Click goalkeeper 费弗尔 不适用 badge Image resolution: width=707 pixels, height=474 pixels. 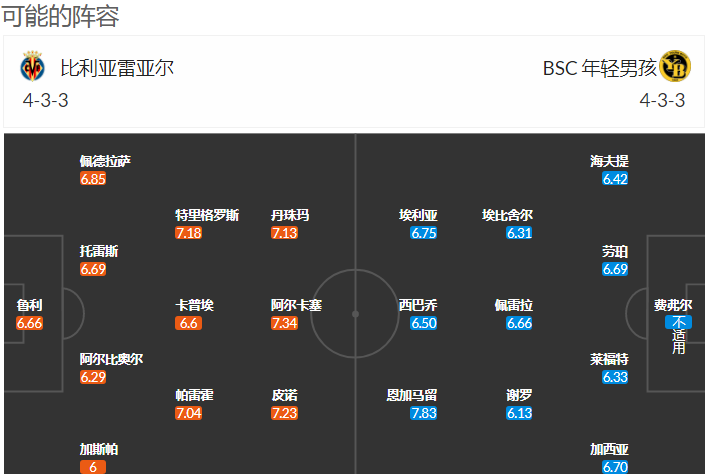(x=679, y=335)
